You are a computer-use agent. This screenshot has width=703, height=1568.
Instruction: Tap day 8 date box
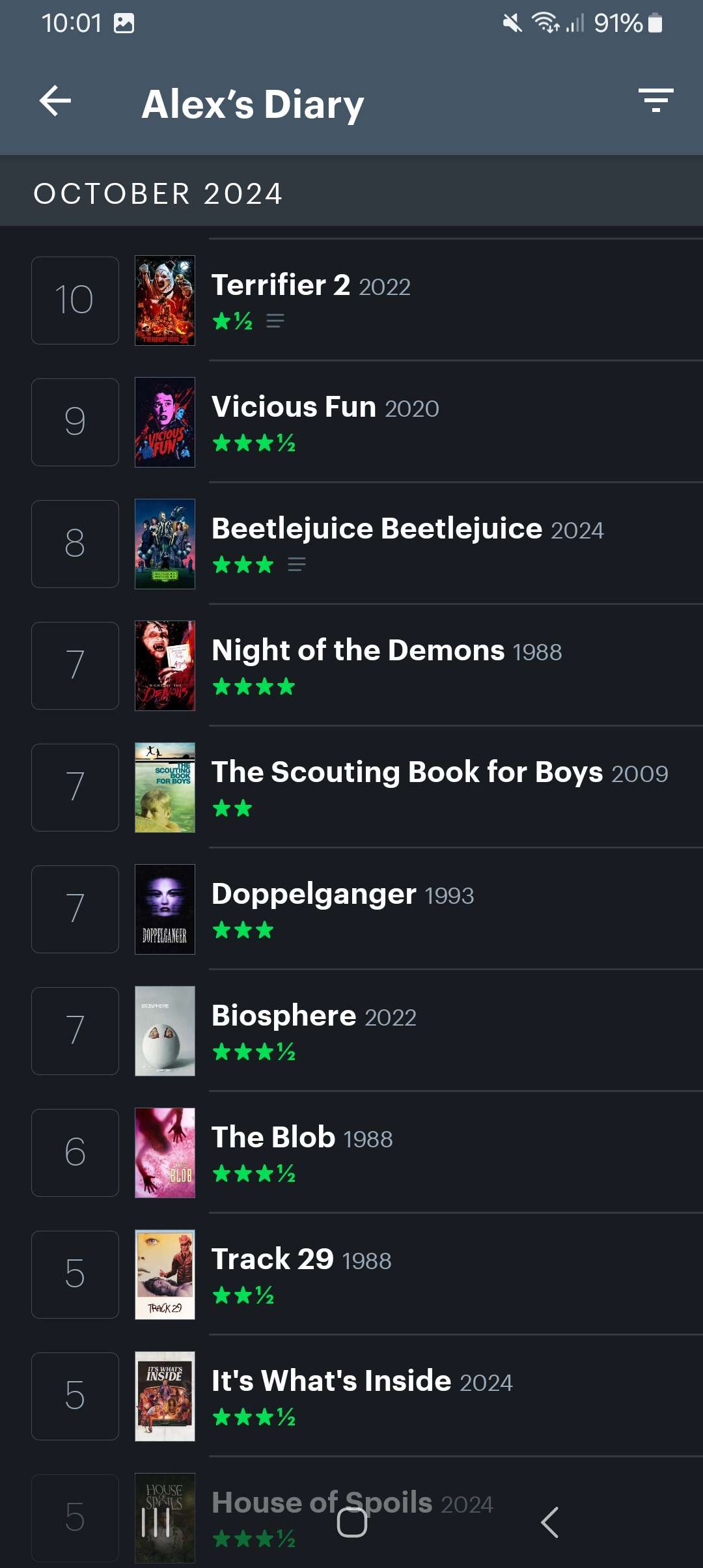(75, 544)
